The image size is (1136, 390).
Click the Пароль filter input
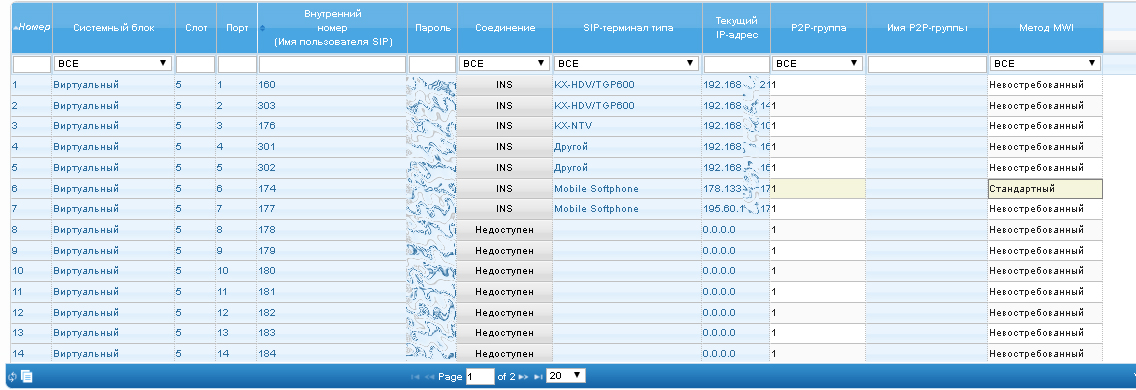pos(433,65)
